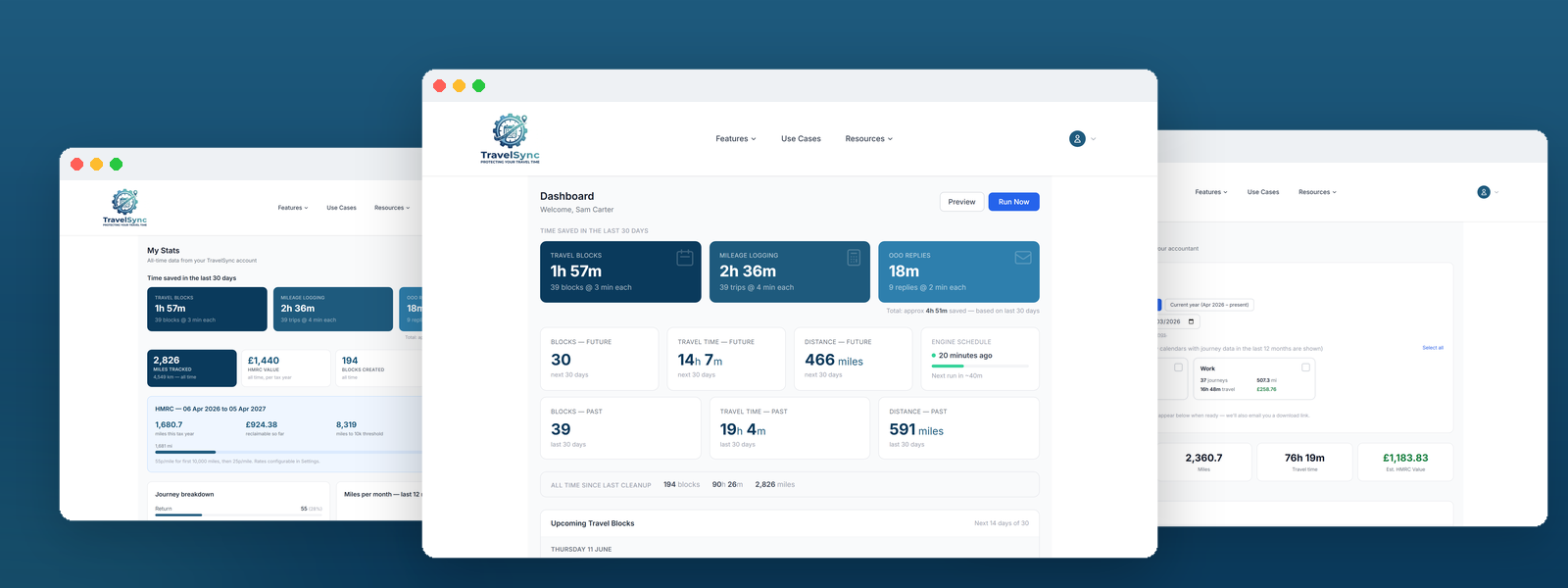Open the user avatar icon in right window
The height and width of the screenshot is (588, 1568).
point(1484,192)
